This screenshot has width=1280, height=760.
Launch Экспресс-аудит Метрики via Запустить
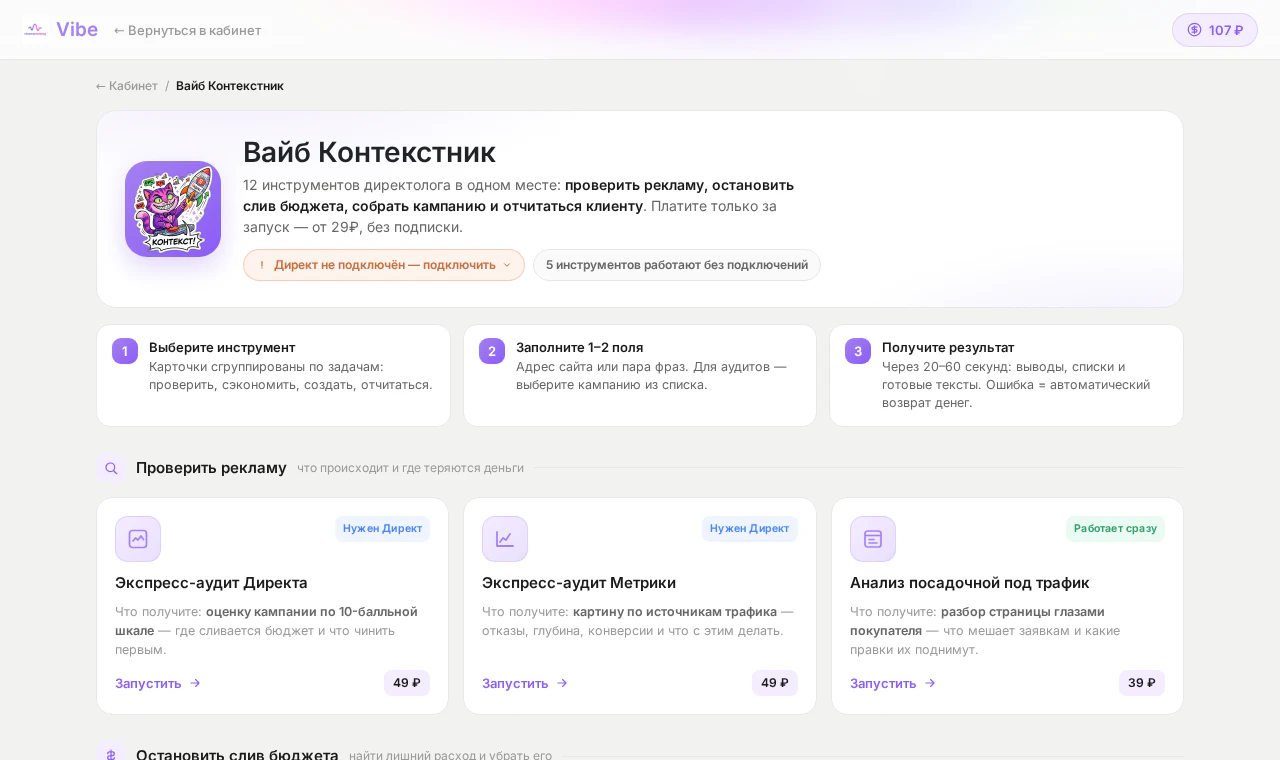point(525,683)
